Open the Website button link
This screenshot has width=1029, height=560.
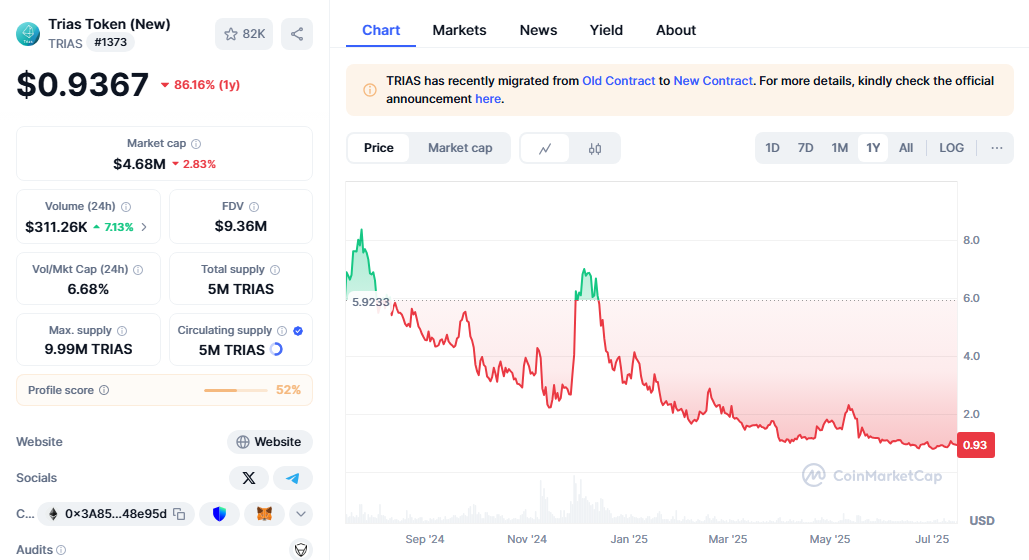point(269,442)
